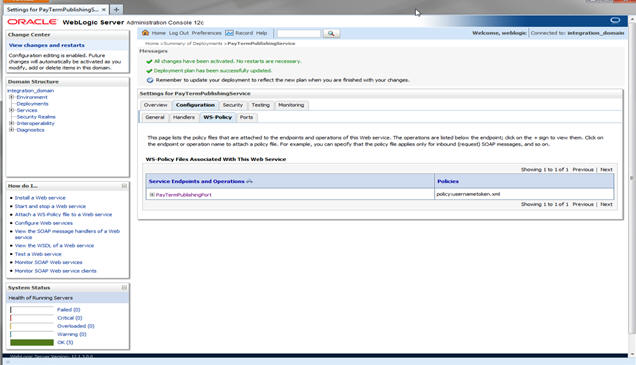Image resolution: width=636 pixels, height=365 pixels.
Task: Click the Interoperability tree link
Action: (x=35, y=123)
